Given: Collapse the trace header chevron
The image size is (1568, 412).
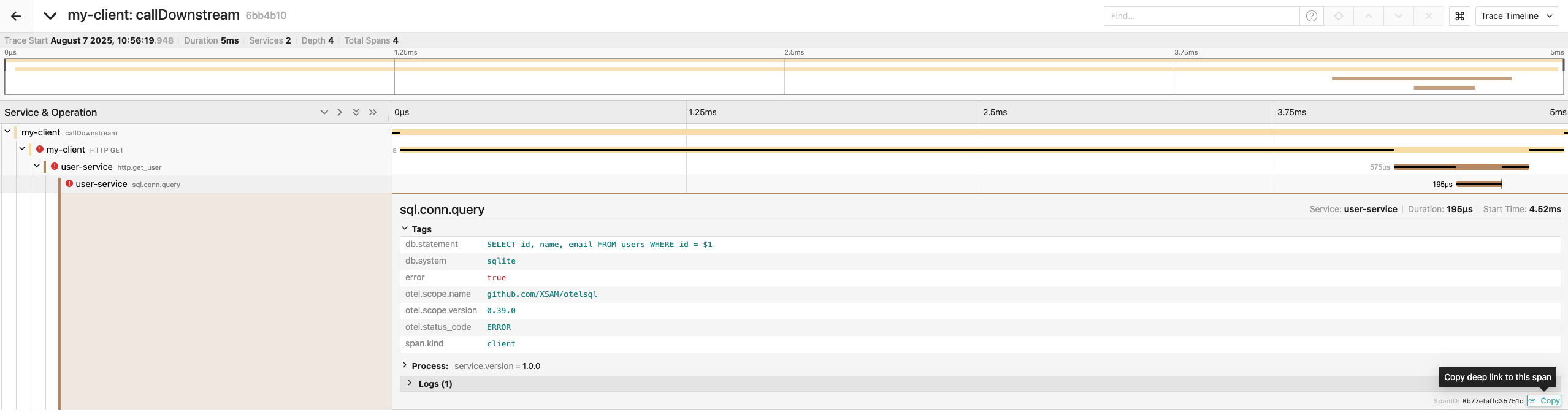Looking at the screenshot, I should click(x=50, y=16).
